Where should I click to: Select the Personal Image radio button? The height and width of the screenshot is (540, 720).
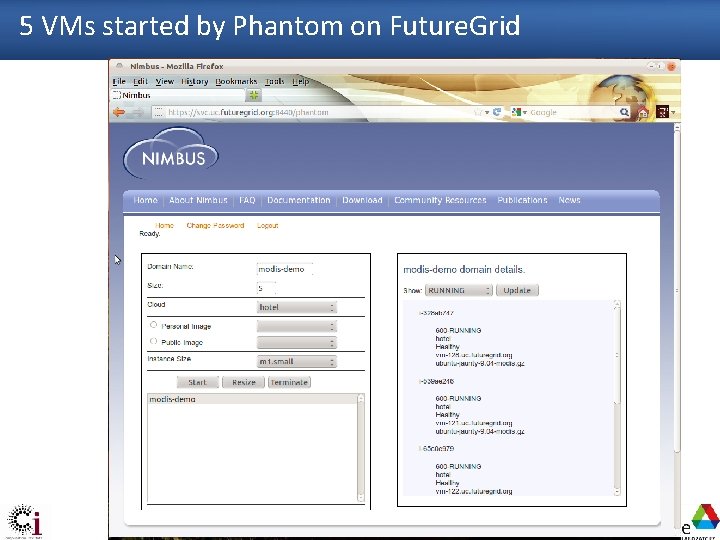click(x=153, y=325)
